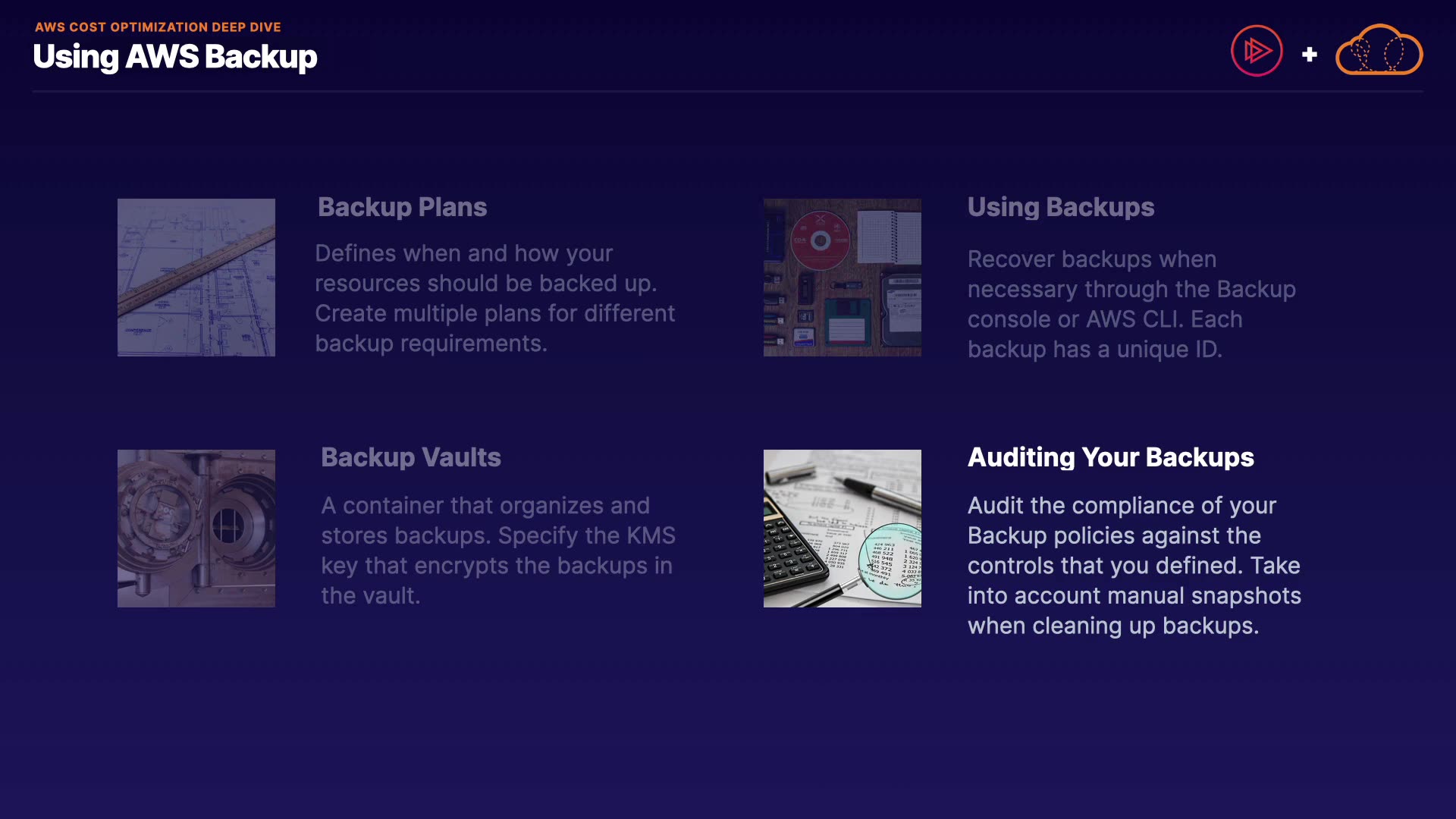Select the blueprint thumbnail for Backup Plans
The width and height of the screenshot is (1456, 819).
pyautogui.click(x=196, y=278)
